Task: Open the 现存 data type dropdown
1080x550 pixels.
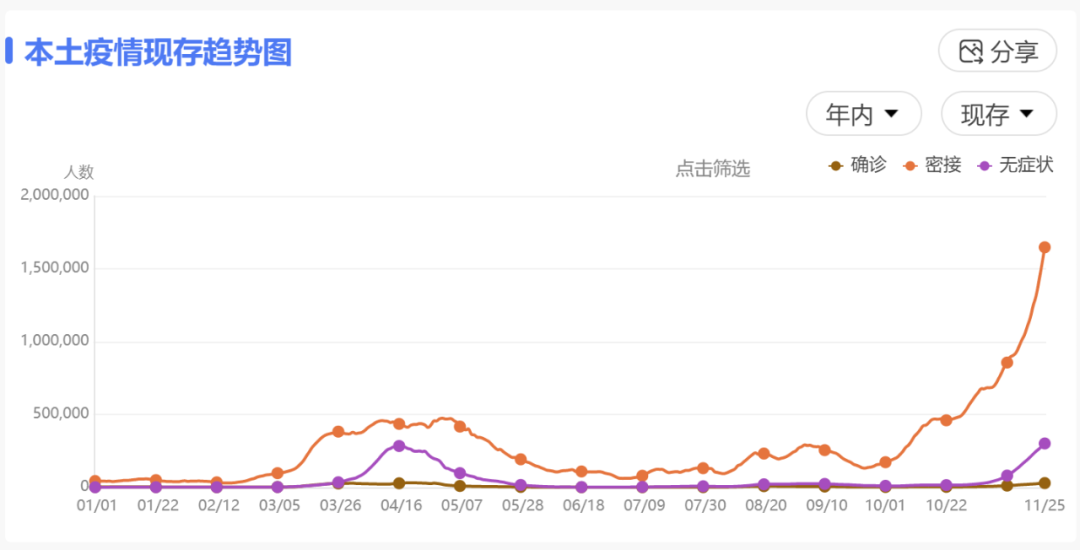Action: (998, 114)
